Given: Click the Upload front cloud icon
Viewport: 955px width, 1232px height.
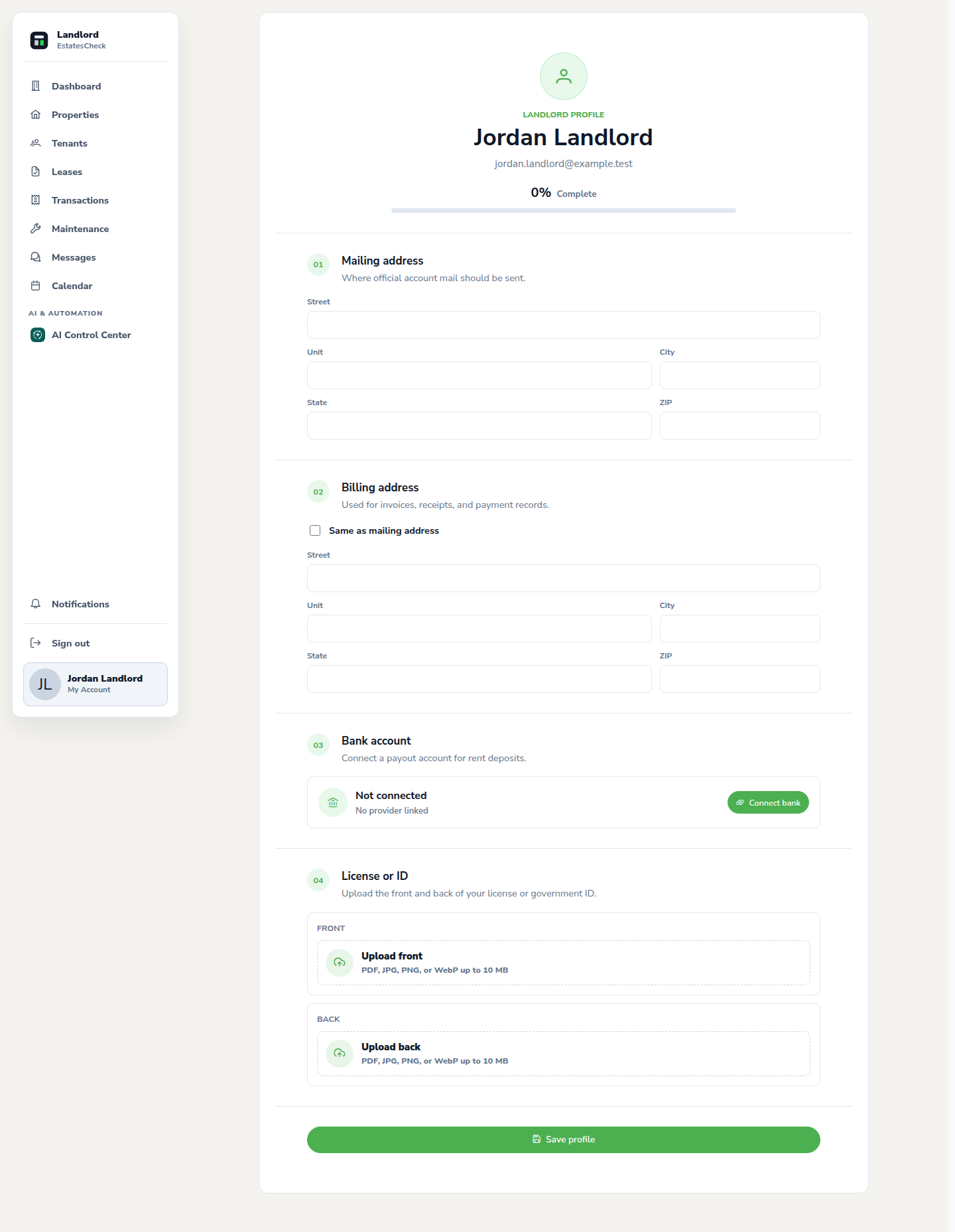Looking at the screenshot, I should [x=340, y=963].
